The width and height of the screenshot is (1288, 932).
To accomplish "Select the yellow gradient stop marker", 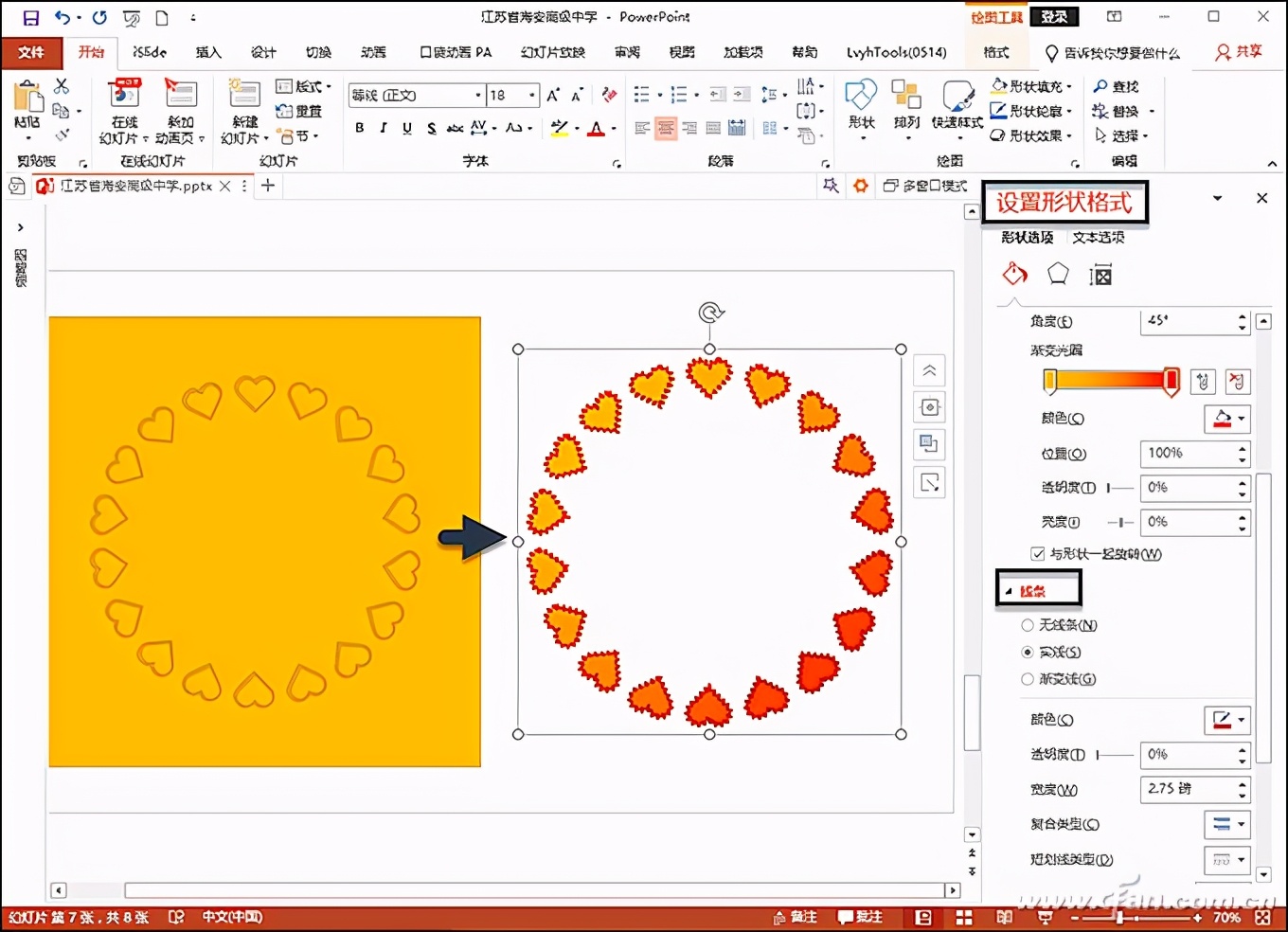I will coord(1049,381).
